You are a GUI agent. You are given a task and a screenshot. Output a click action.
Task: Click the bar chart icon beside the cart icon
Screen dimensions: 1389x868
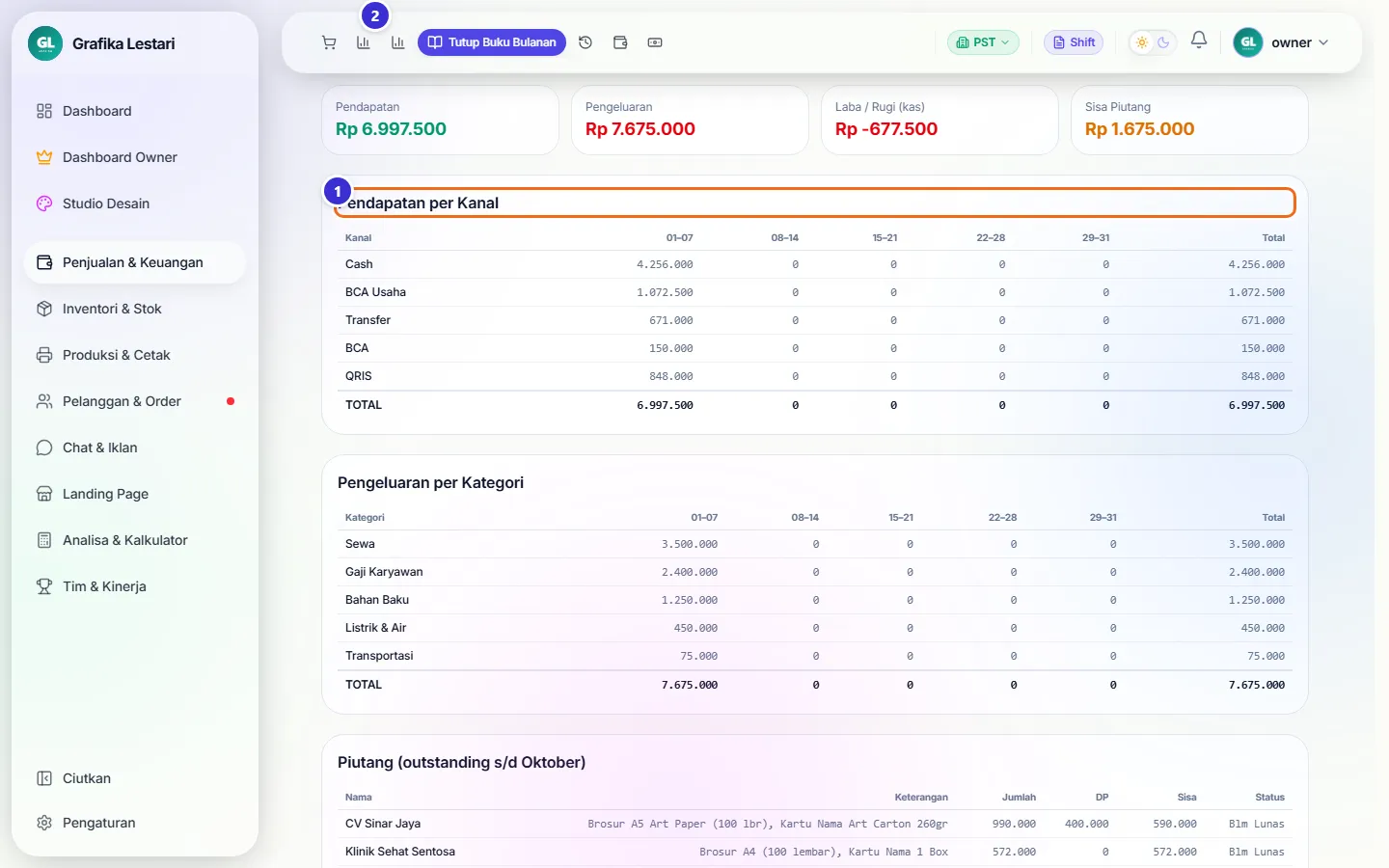tap(364, 42)
